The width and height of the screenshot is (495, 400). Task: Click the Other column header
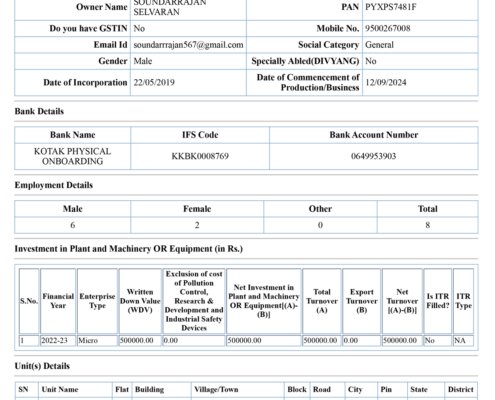(x=320, y=209)
